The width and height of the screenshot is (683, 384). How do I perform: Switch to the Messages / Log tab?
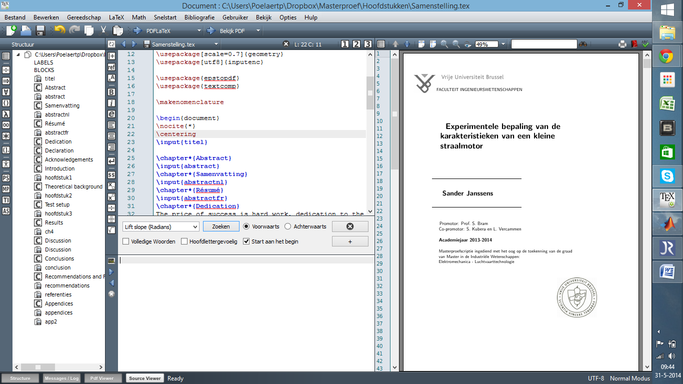tap(61, 378)
